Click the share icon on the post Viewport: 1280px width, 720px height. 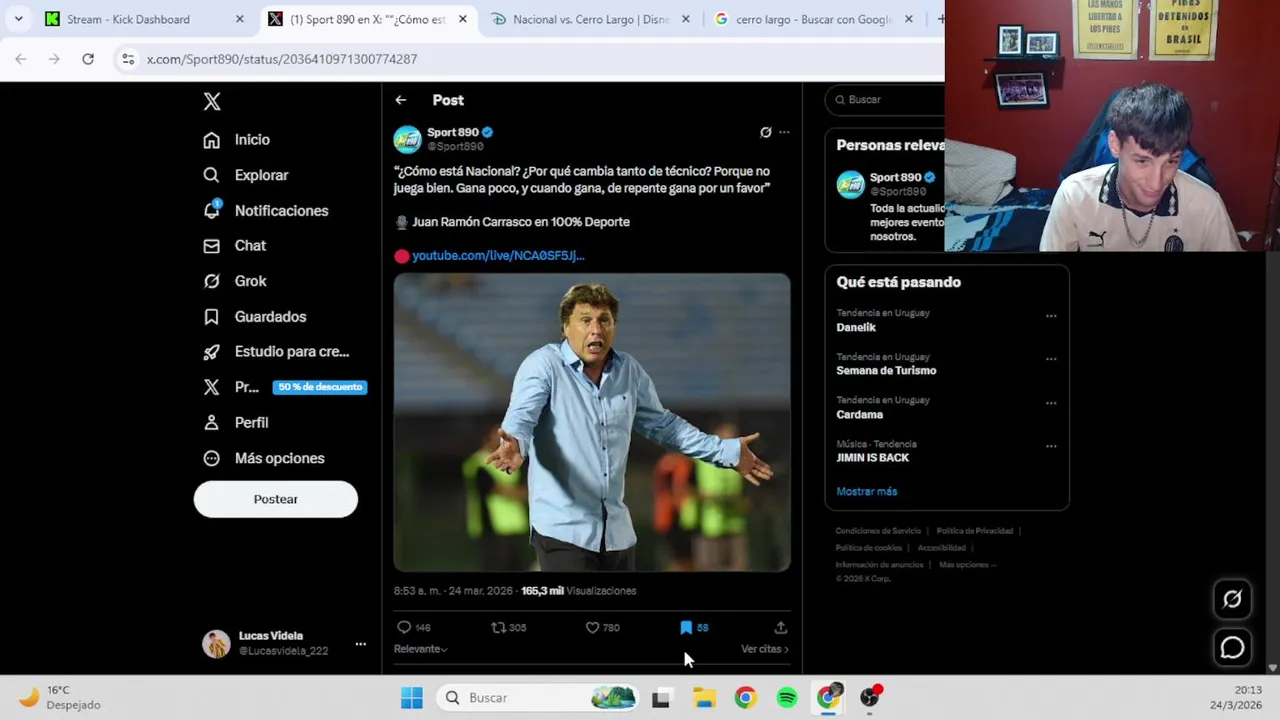781,627
